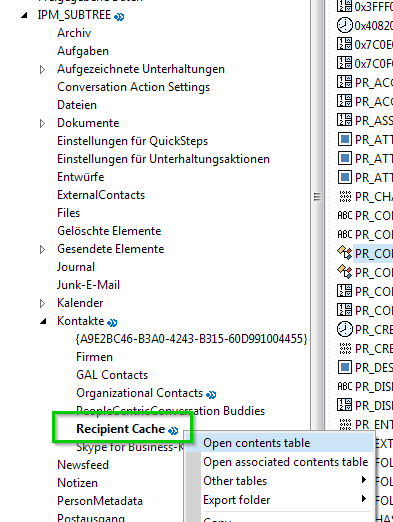Select the PersonMetadata folder

coord(100,501)
